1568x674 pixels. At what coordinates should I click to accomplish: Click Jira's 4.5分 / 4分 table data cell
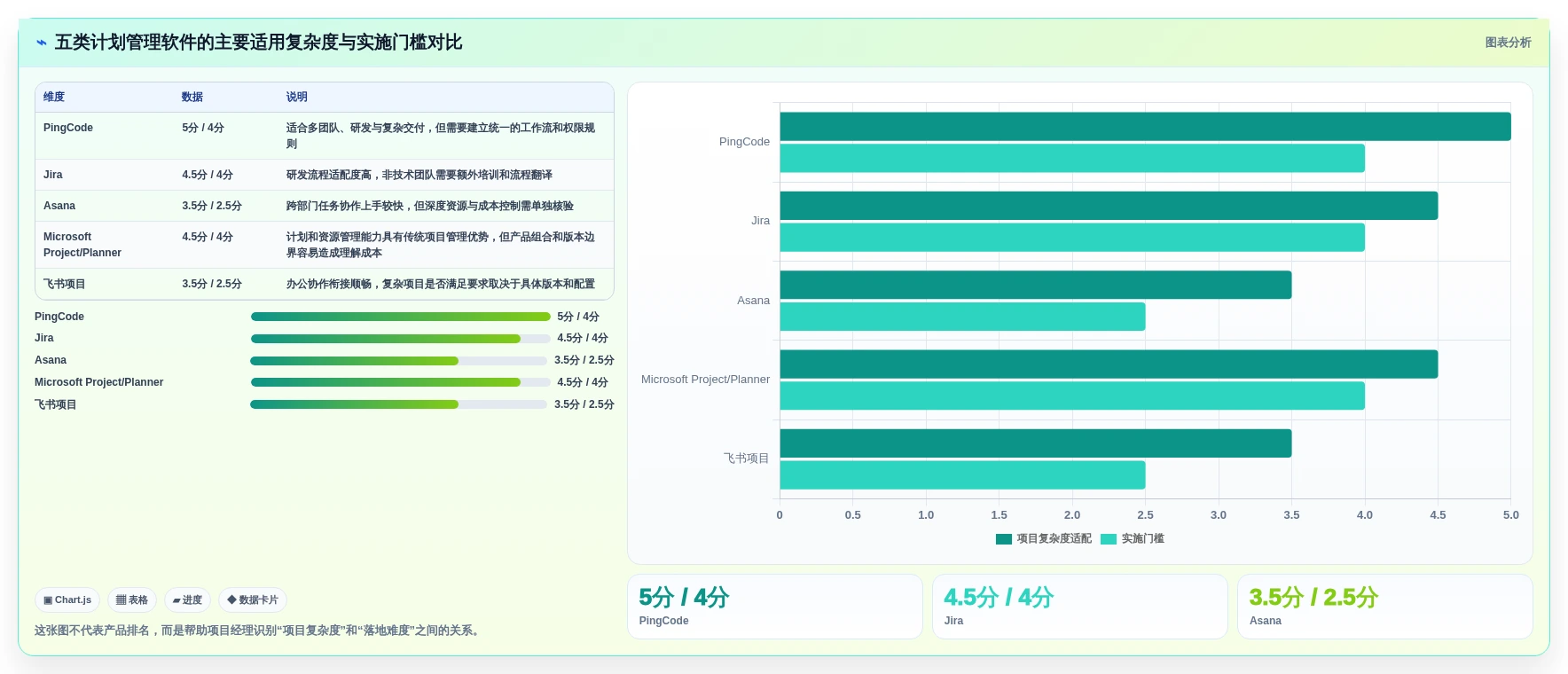click(x=208, y=175)
